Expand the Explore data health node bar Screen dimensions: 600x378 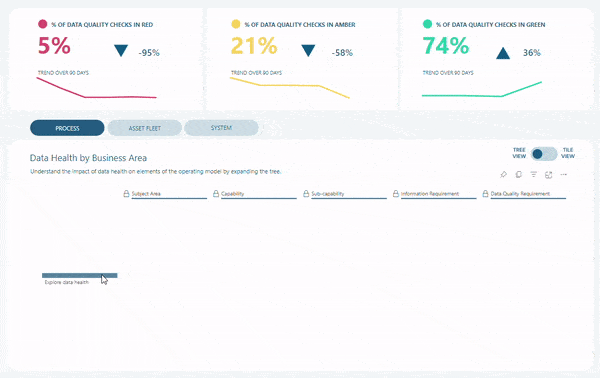tap(80, 275)
